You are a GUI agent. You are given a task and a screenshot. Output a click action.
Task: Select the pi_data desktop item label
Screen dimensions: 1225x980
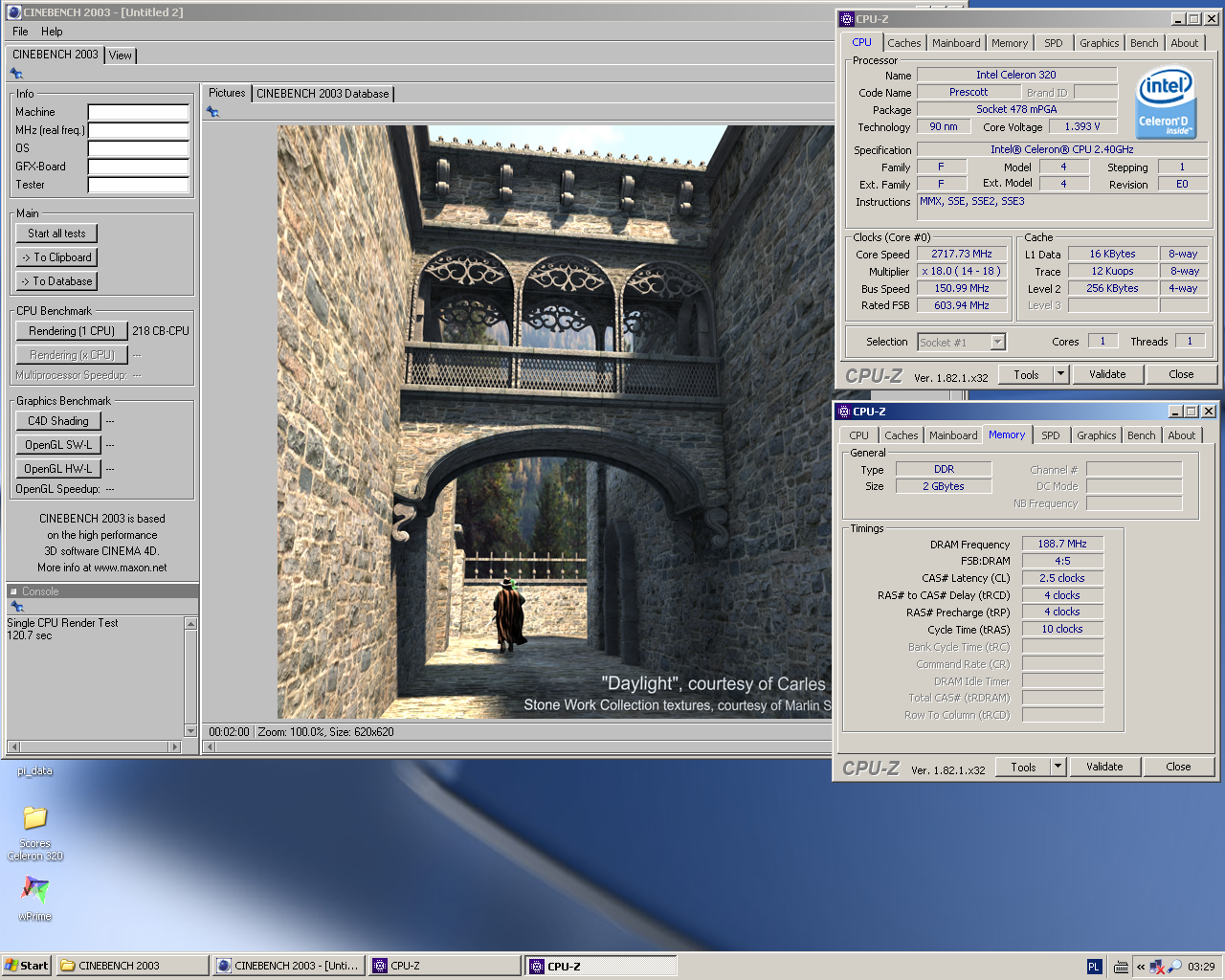point(34,771)
